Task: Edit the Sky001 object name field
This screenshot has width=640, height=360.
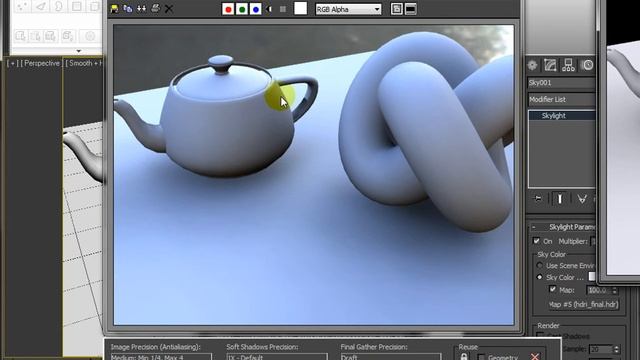Action: click(x=561, y=83)
